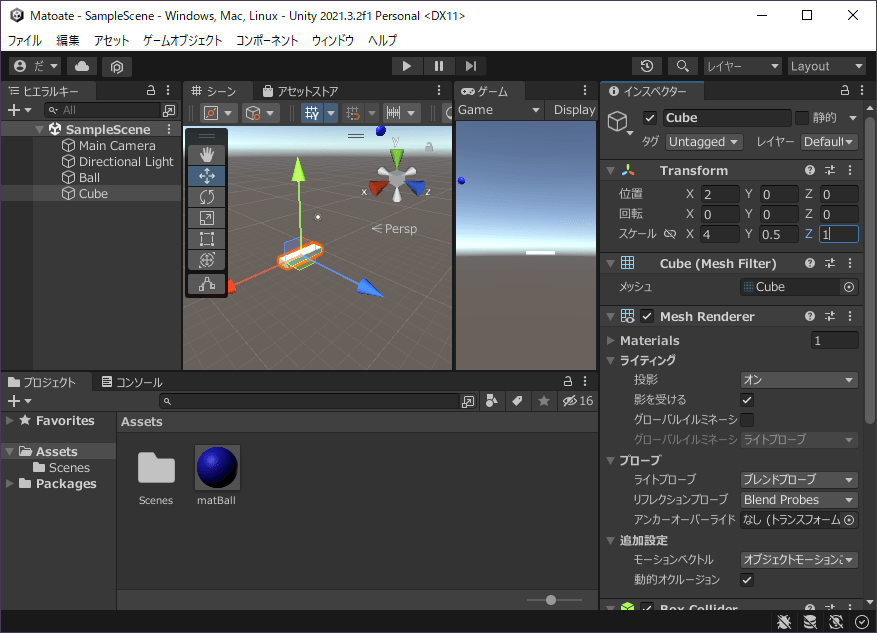Viewport: 877px width, 633px height.
Task: Switch to the Console tab
Action: pos(133,382)
